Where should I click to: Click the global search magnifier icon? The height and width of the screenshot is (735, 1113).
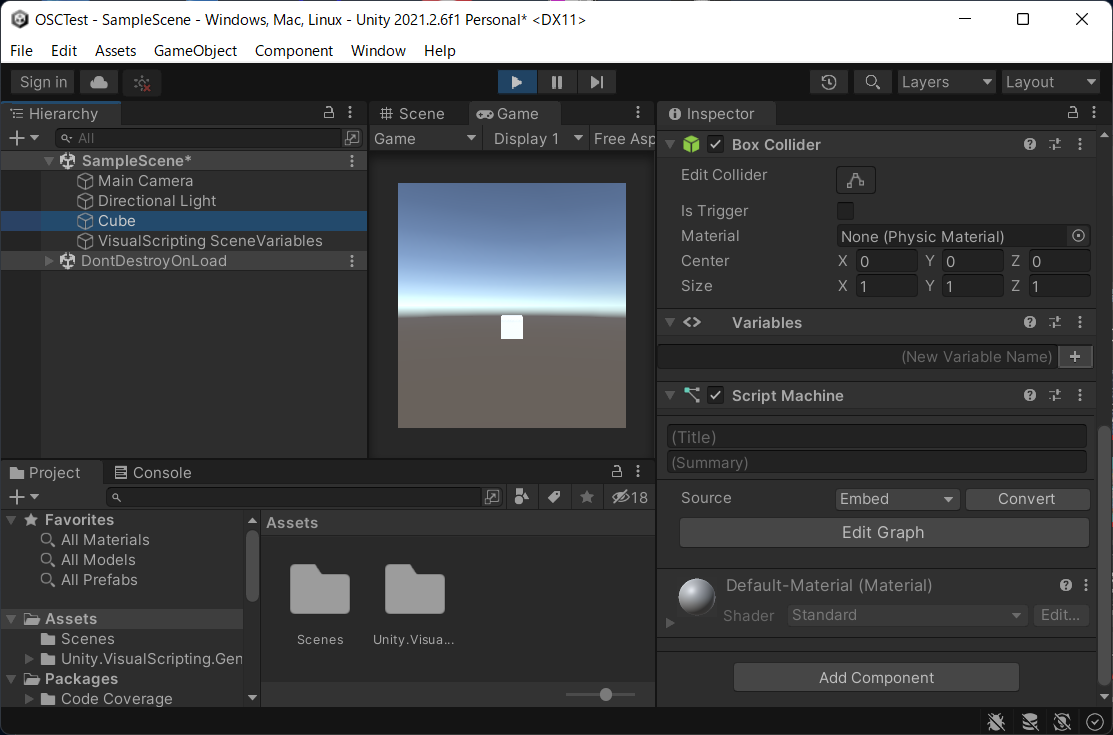pos(872,82)
